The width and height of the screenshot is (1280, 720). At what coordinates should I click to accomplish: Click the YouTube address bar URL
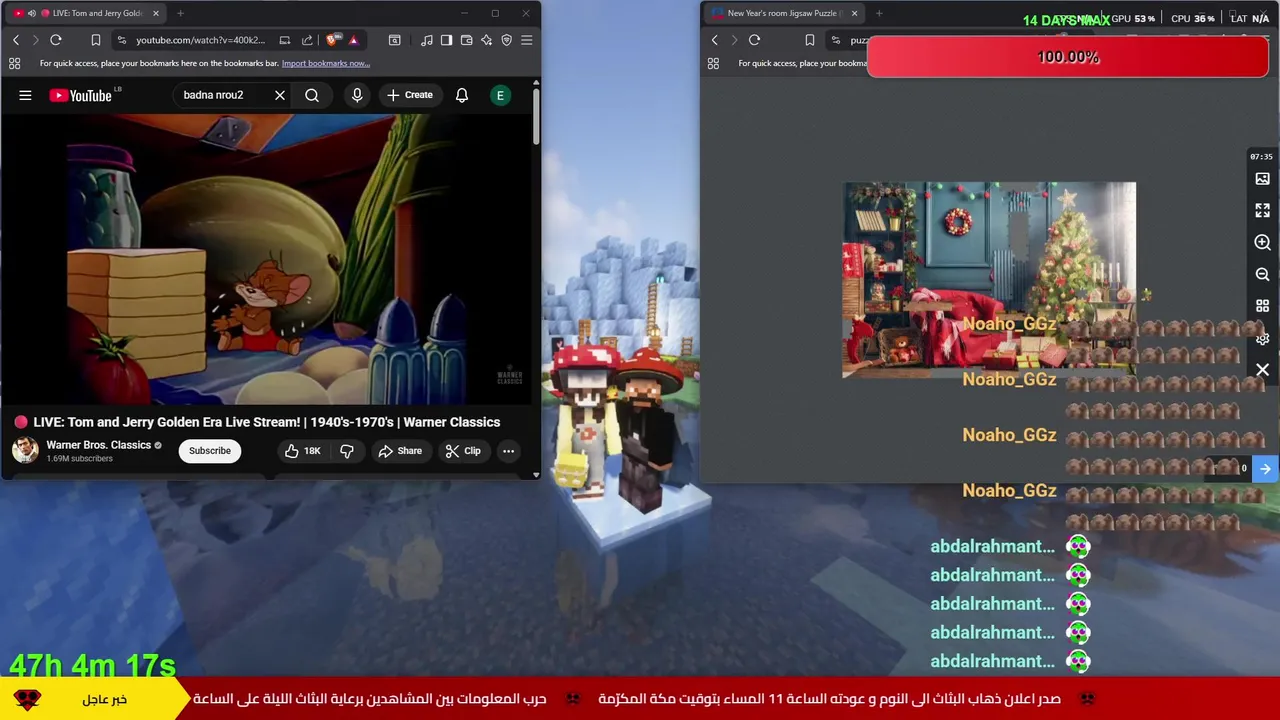pos(200,40)
